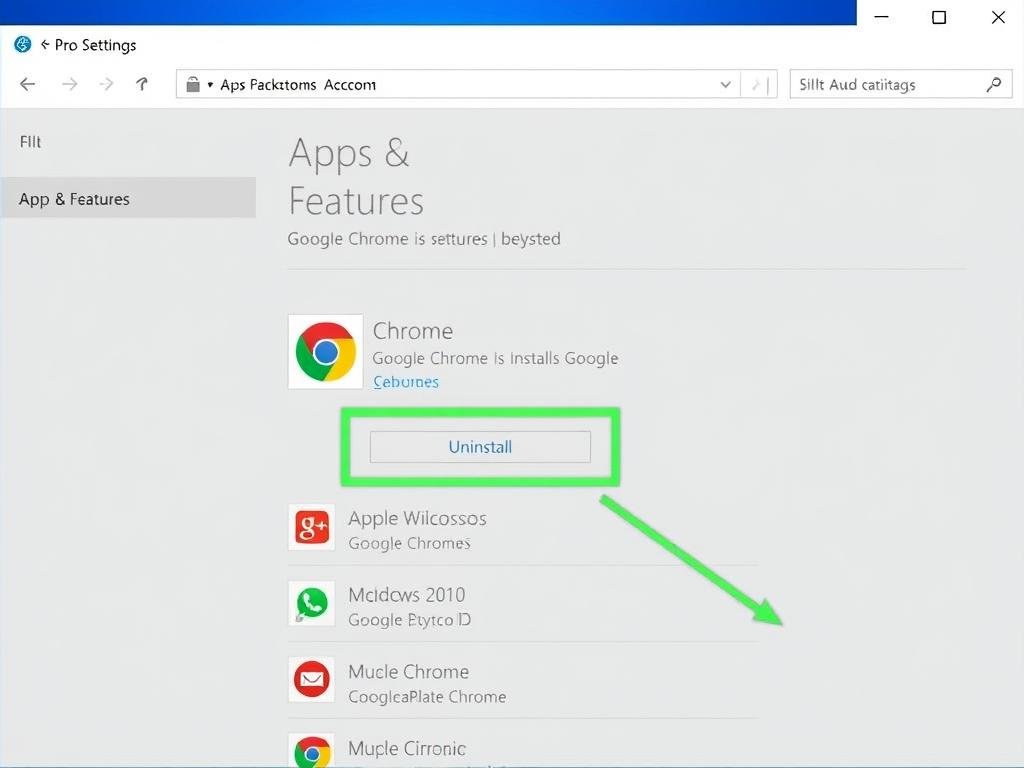Viewport: 1024px width, 768px height.
Task: Go up one level with up arrow
Action: (142, 84)
